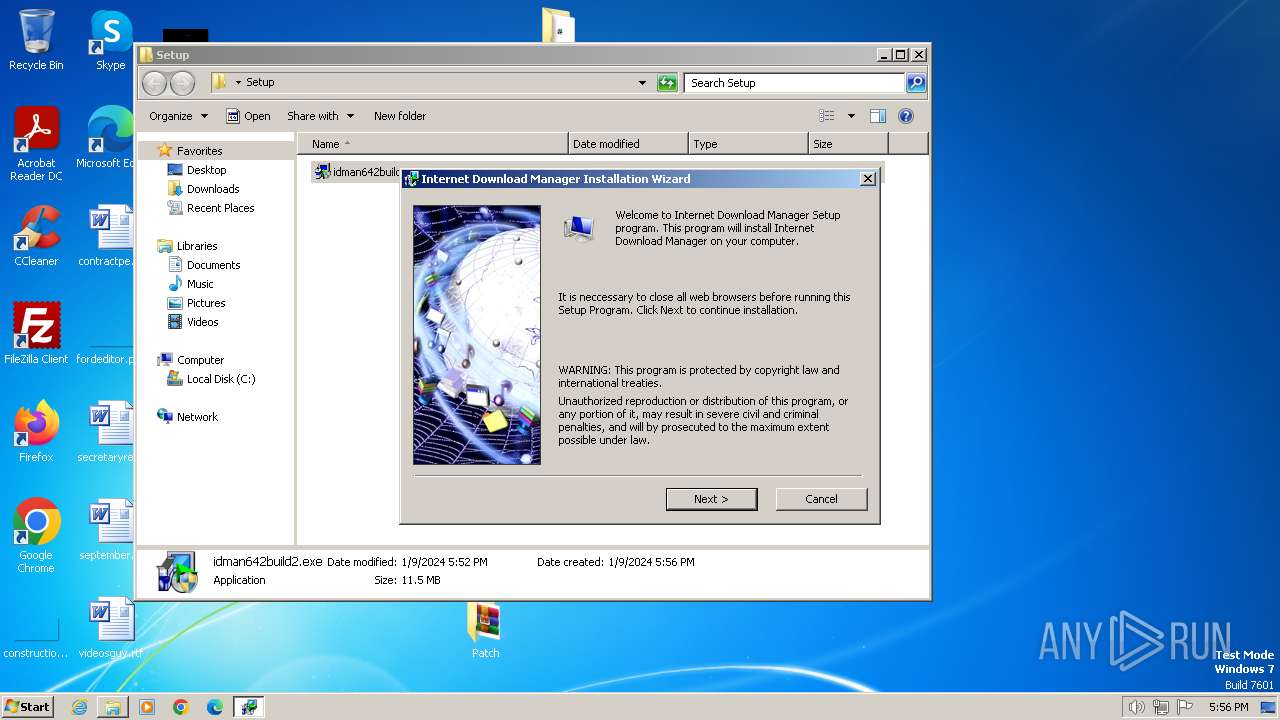This screenshot has height=720, width=1280.
Task: Cancel the Internet Download Manager installation wizard
Action: coord(821,499)
